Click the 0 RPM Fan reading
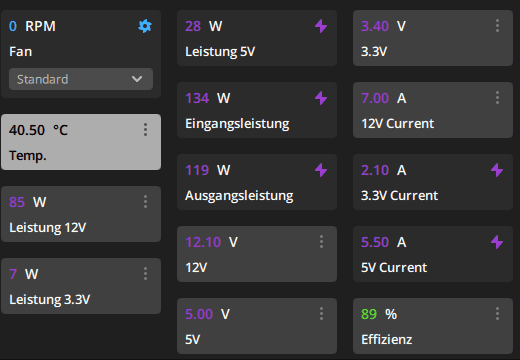The image size is (520, 360). (32, 26)
